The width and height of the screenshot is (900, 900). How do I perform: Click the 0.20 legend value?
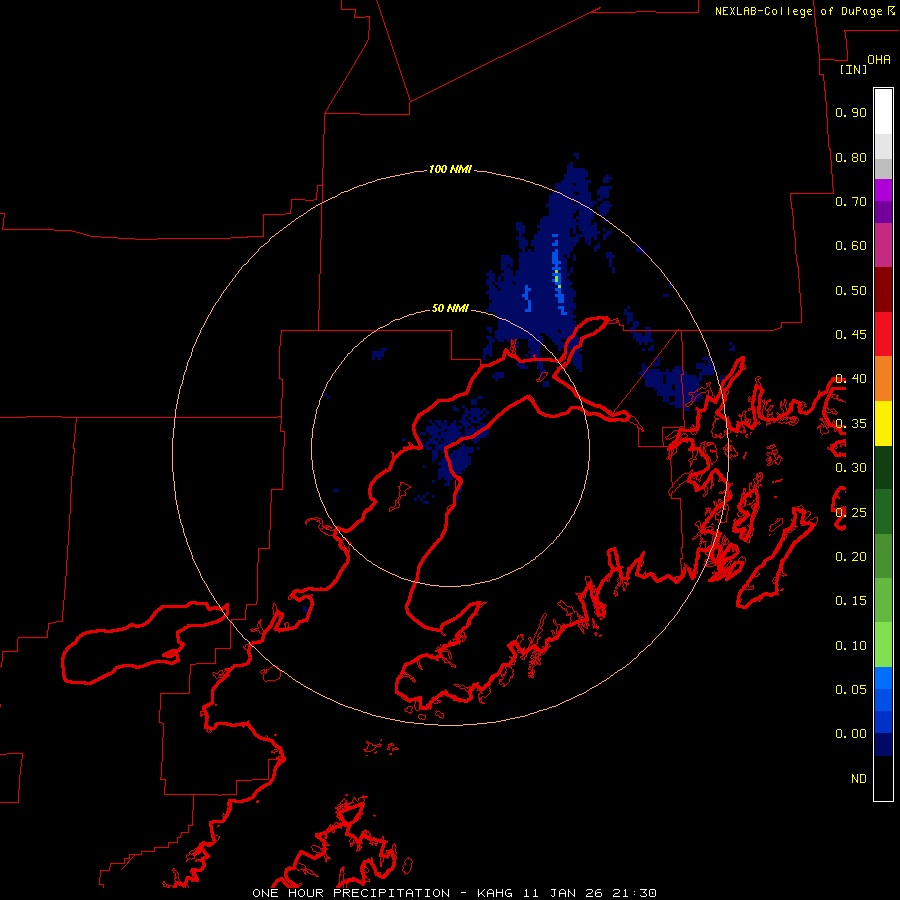click(851, 557)
